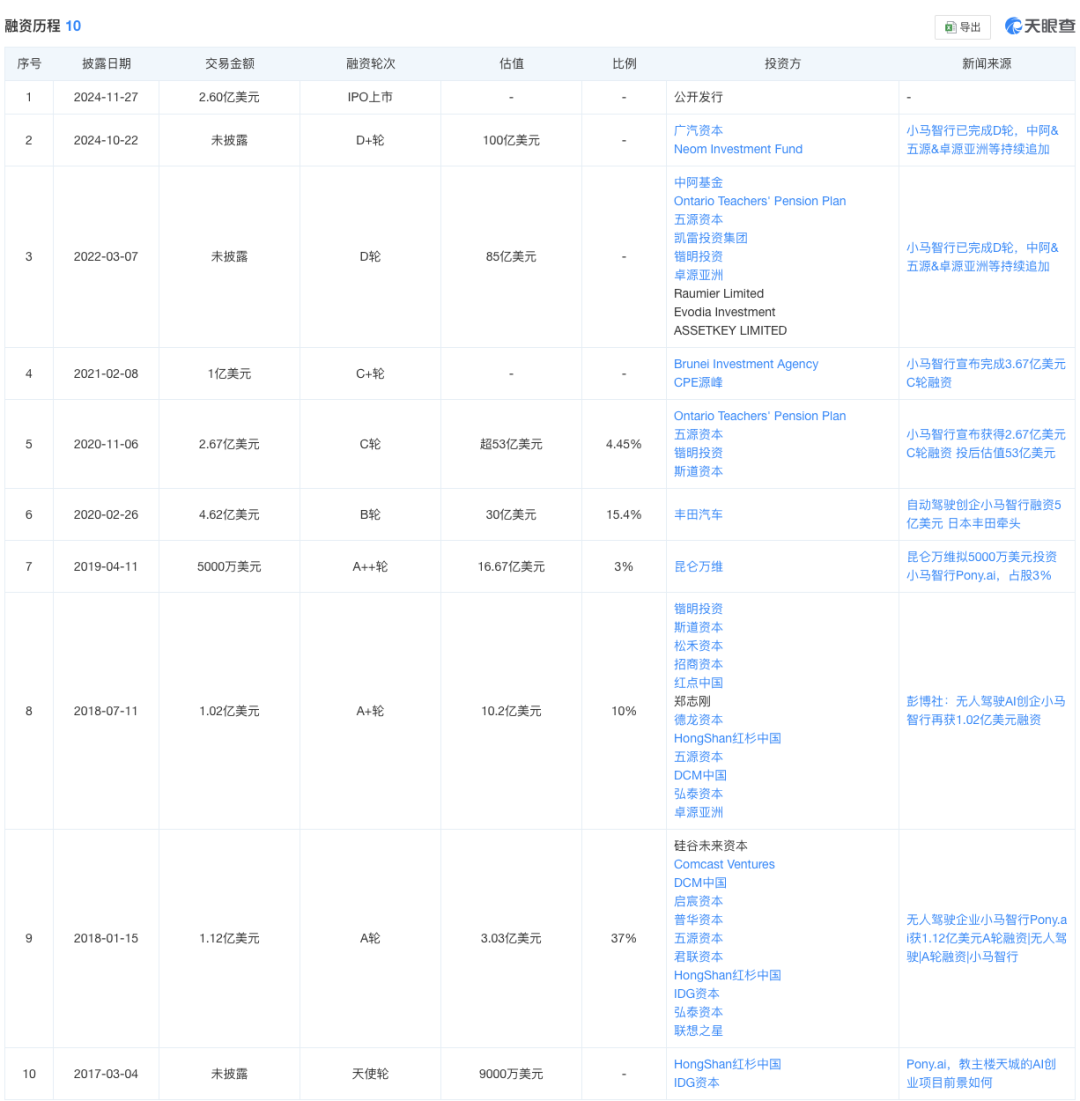Screen dimensions: 1080x1101
Task: Select the date cell 2017-03-04
Action: tap(106, 1074)
